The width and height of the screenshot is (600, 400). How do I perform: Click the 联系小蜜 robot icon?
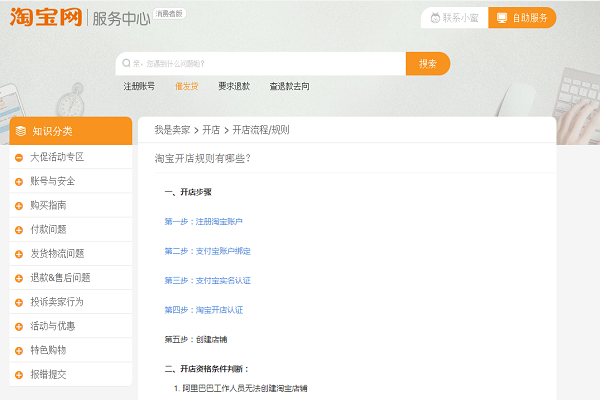coord(435,18)
